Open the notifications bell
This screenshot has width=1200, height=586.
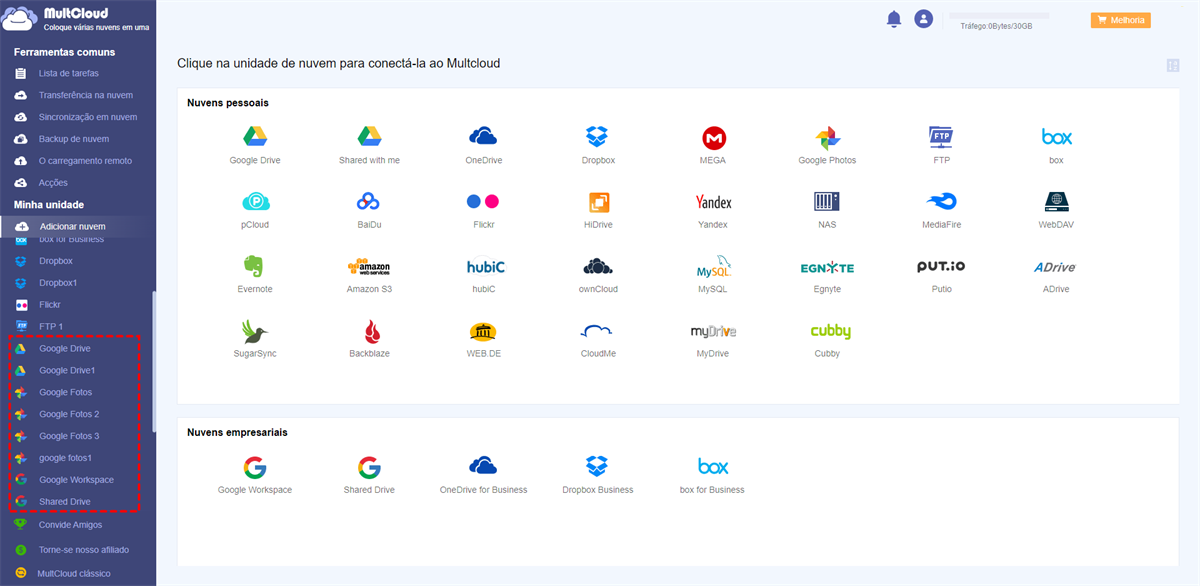pos(893,19)
